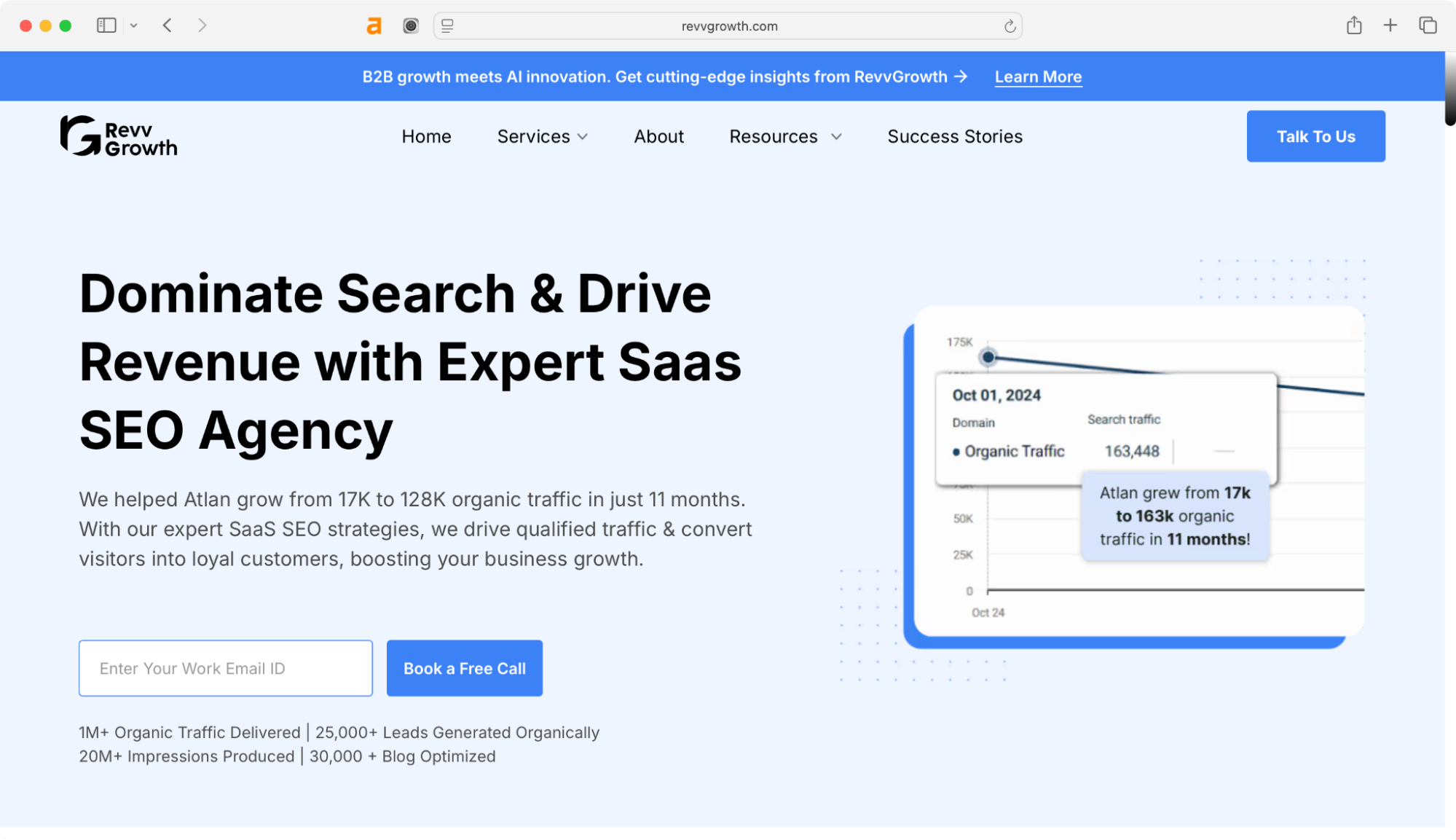Click Book a Free Call
Screen dimensions: 1456x840
pos(464,668)
